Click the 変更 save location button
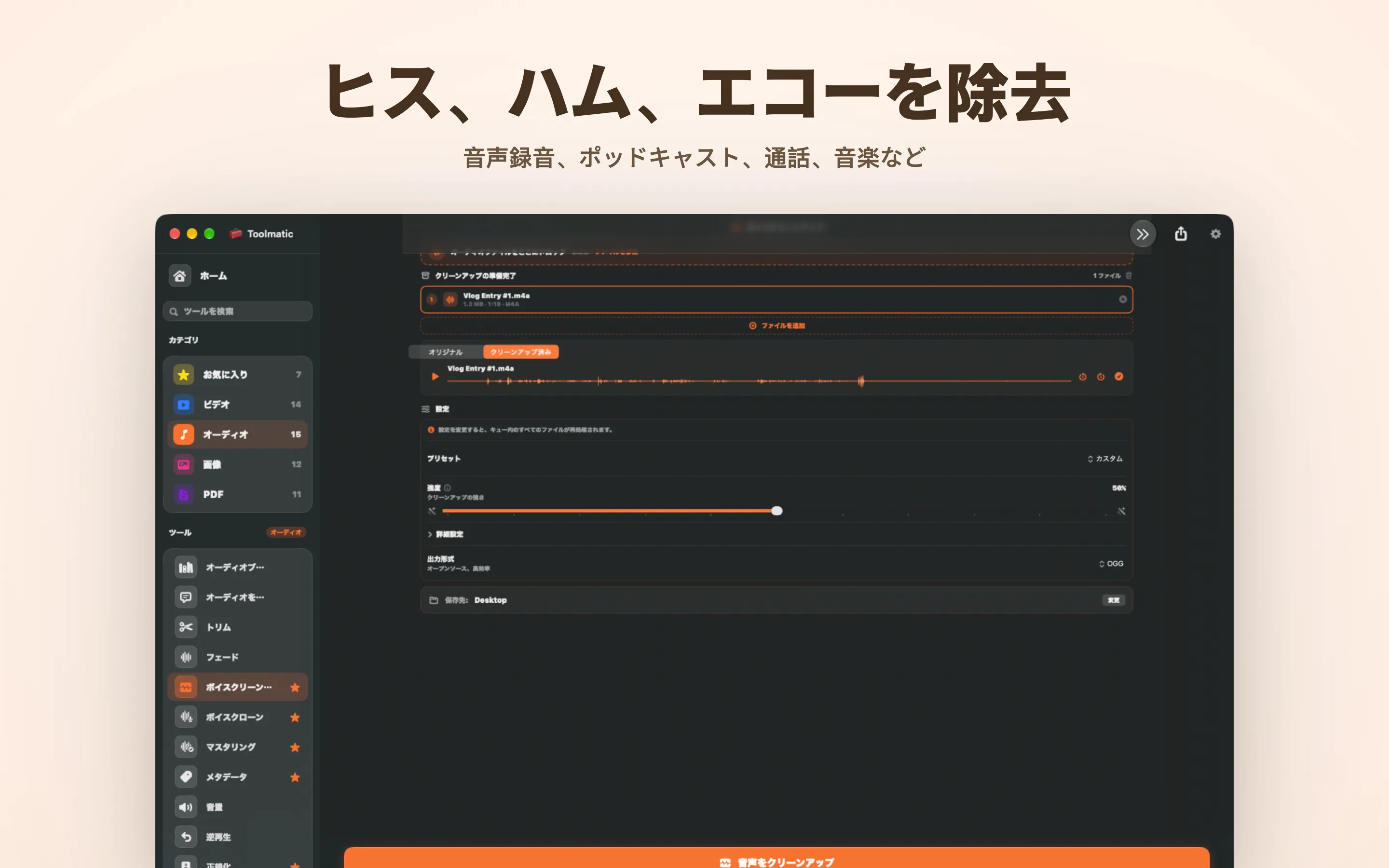Image resolution: width=1389 pixels, height=868 pixels. coord(1114,600)
